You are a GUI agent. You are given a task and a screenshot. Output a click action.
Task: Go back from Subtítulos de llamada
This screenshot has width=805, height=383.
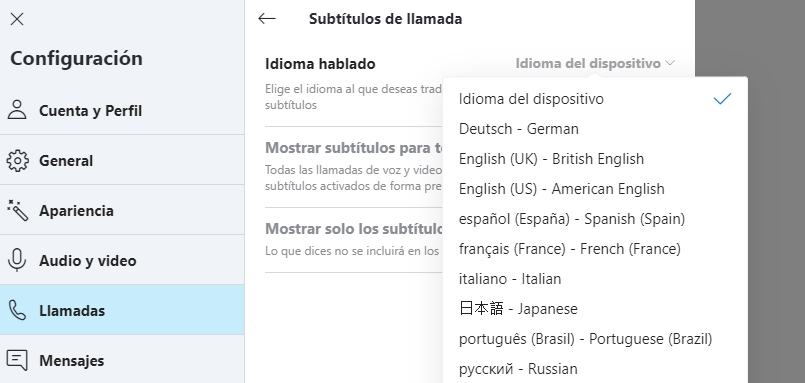coord(267,19)
